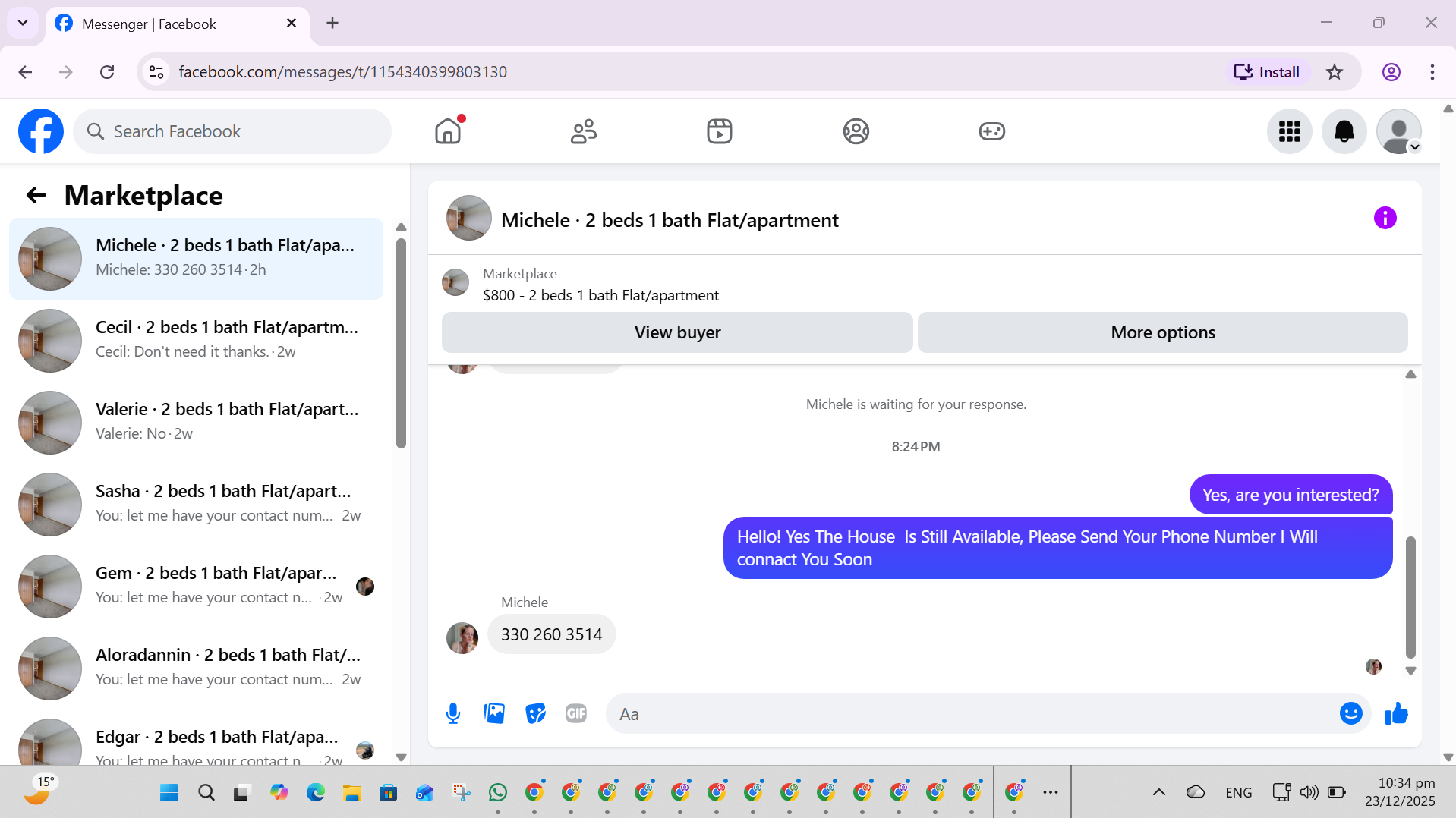Open the Friends icon in top navigation
This screenshot has width=1456, height=818.
point(584,131)
